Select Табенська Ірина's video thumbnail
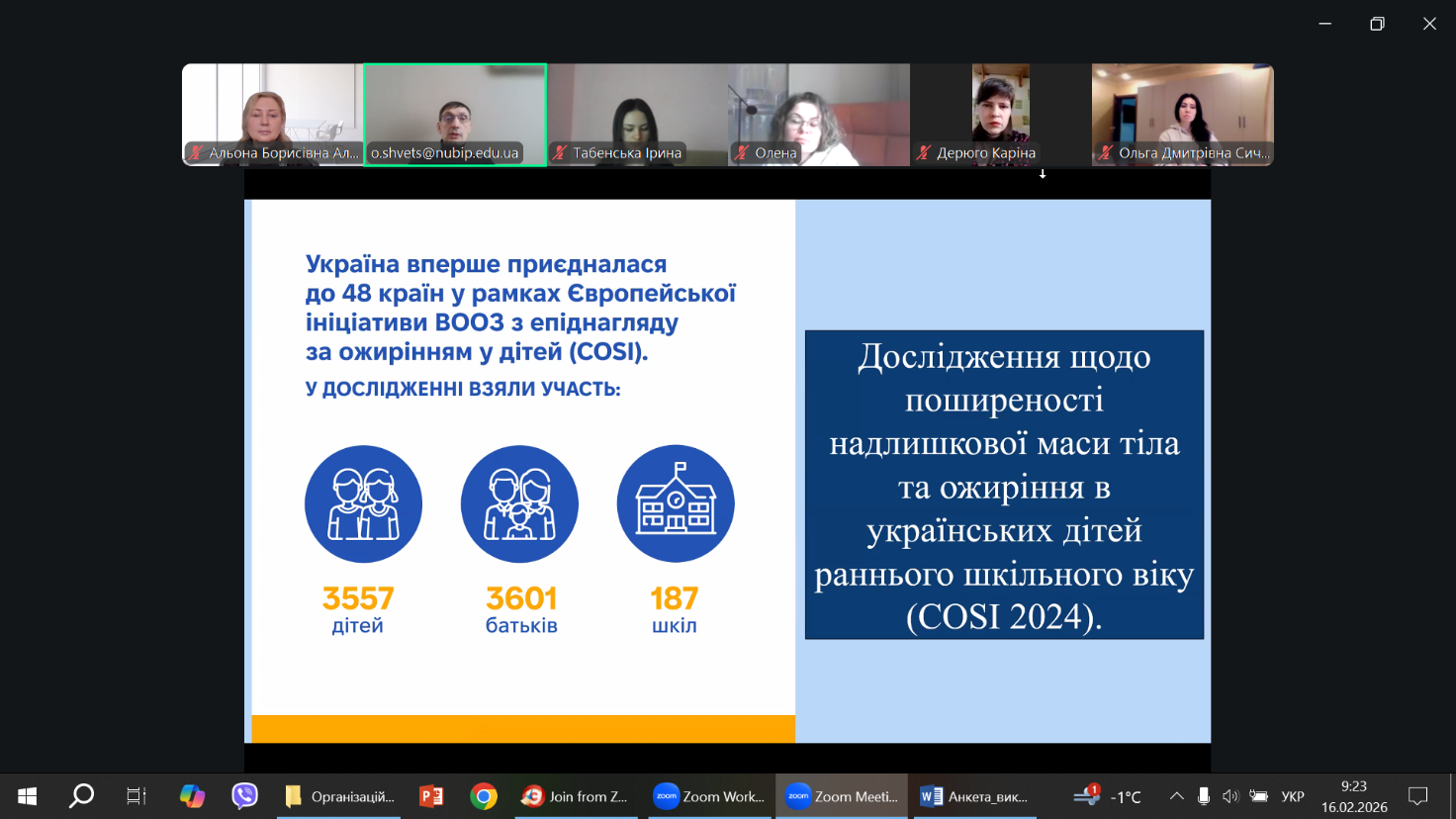 click(637, 115)
